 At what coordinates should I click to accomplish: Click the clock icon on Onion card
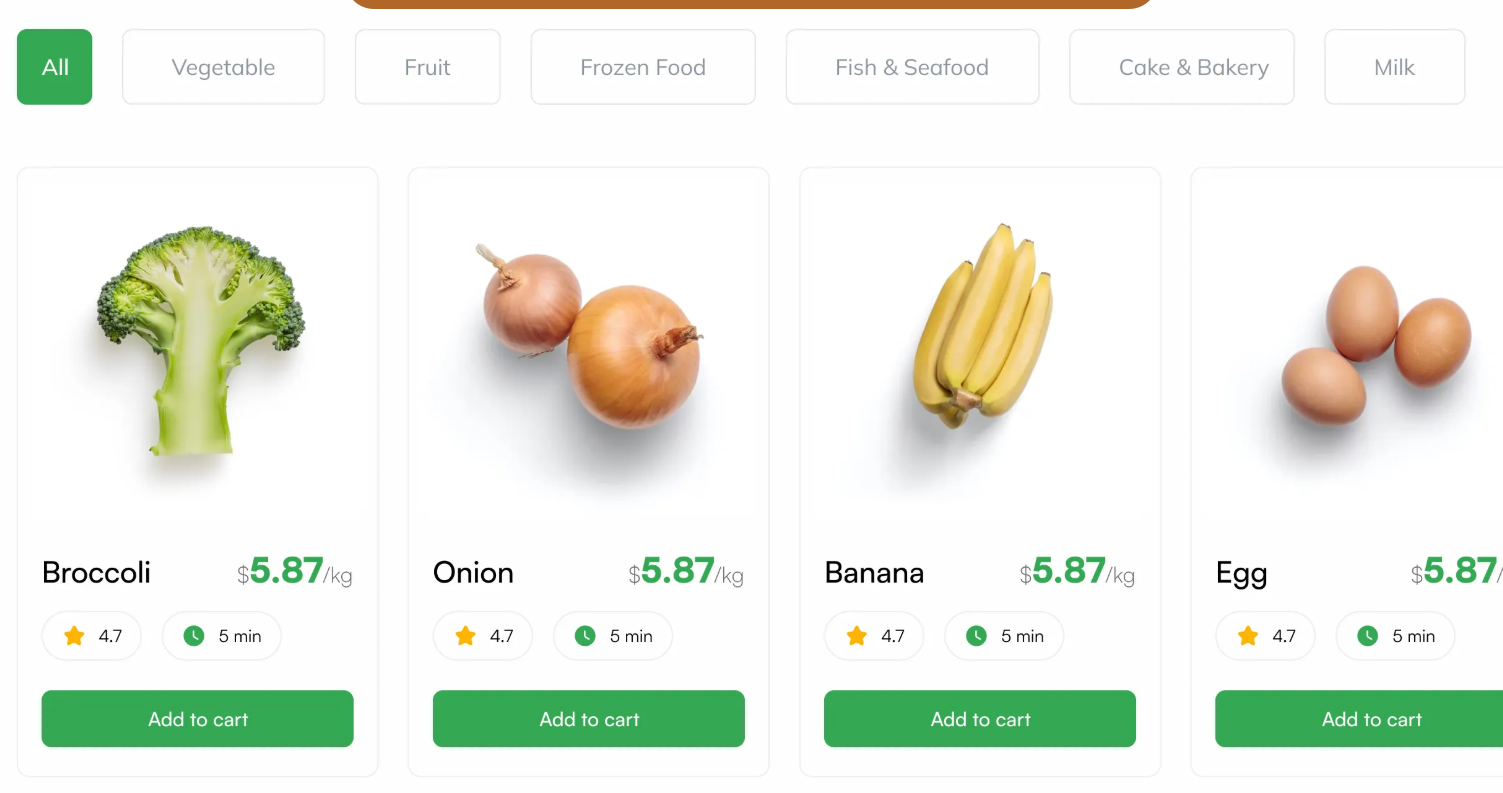coord(585,636)
